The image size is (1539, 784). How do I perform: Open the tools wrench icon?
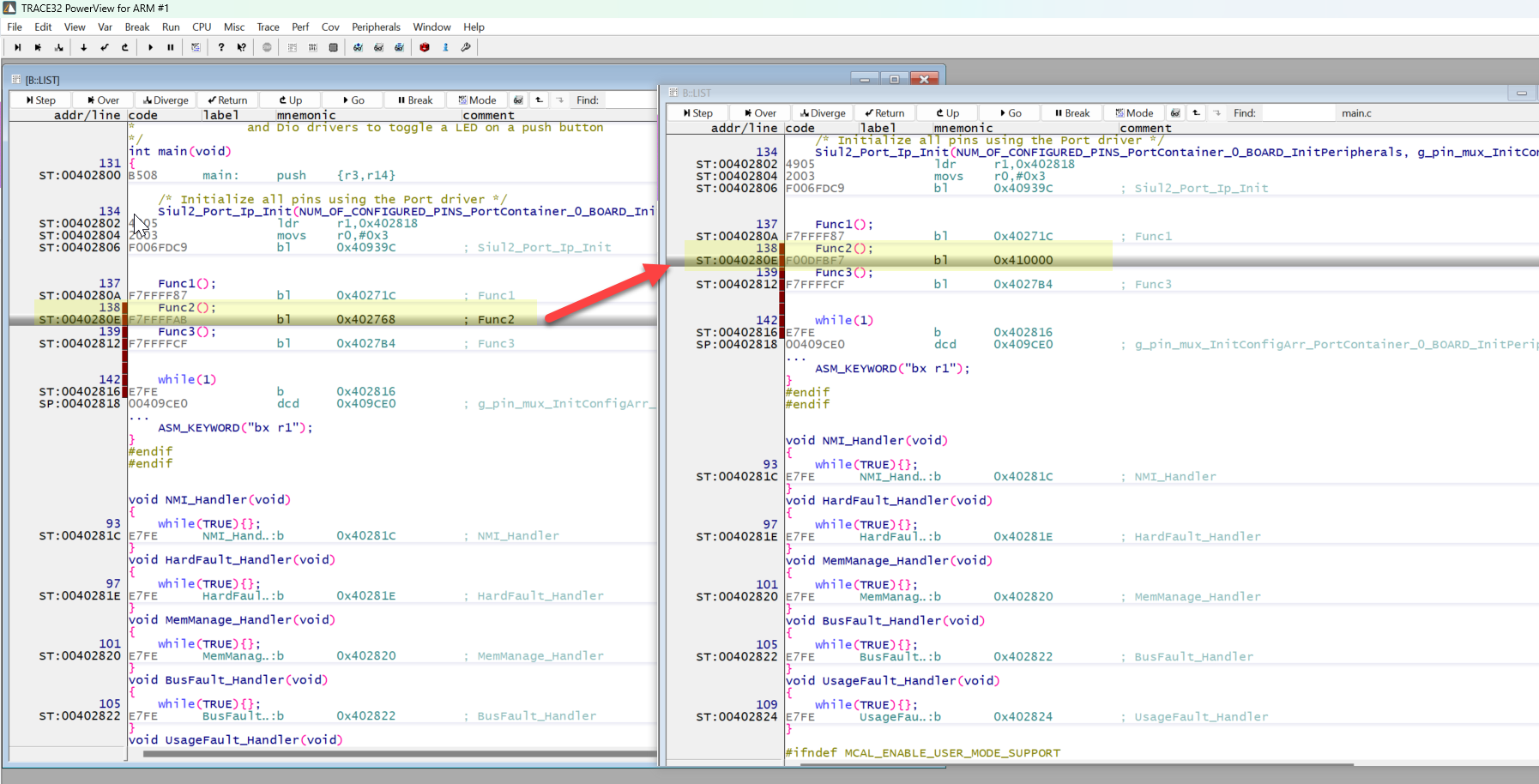click(x=464, y=47)
